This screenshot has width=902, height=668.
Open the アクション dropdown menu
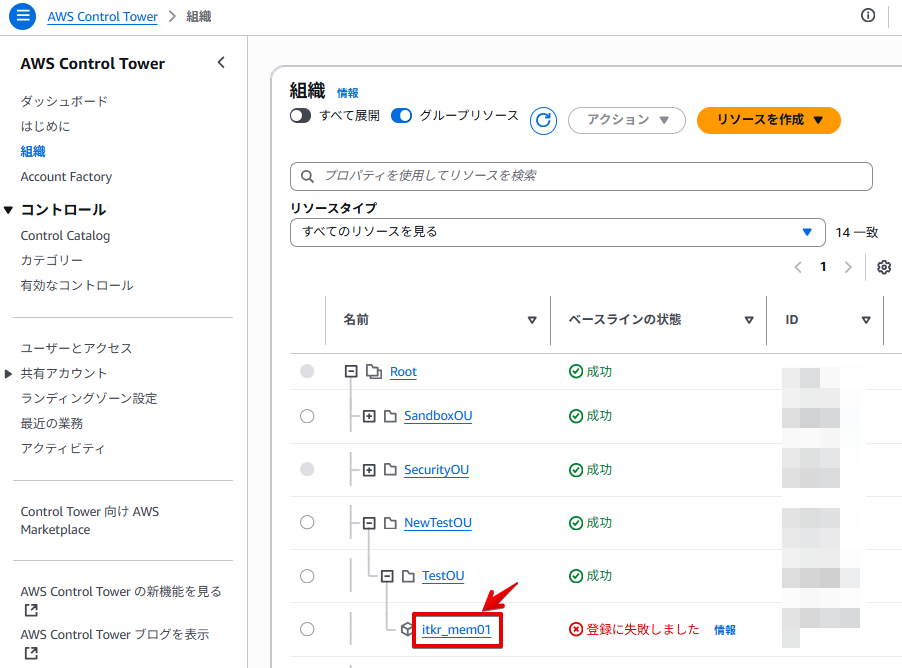click(x=626, y=120)
